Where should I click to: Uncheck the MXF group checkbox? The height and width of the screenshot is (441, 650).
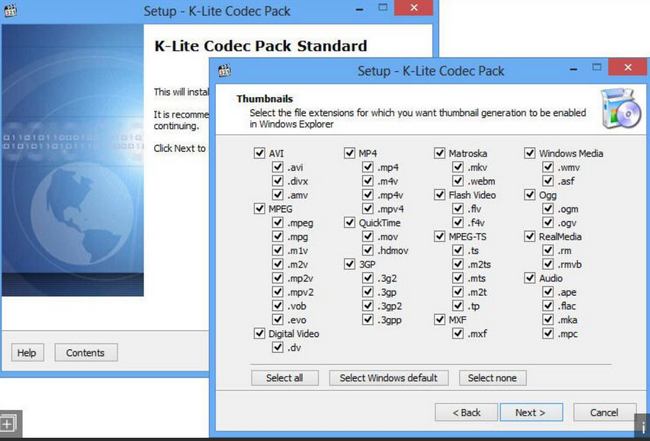[x=439, y=320]
